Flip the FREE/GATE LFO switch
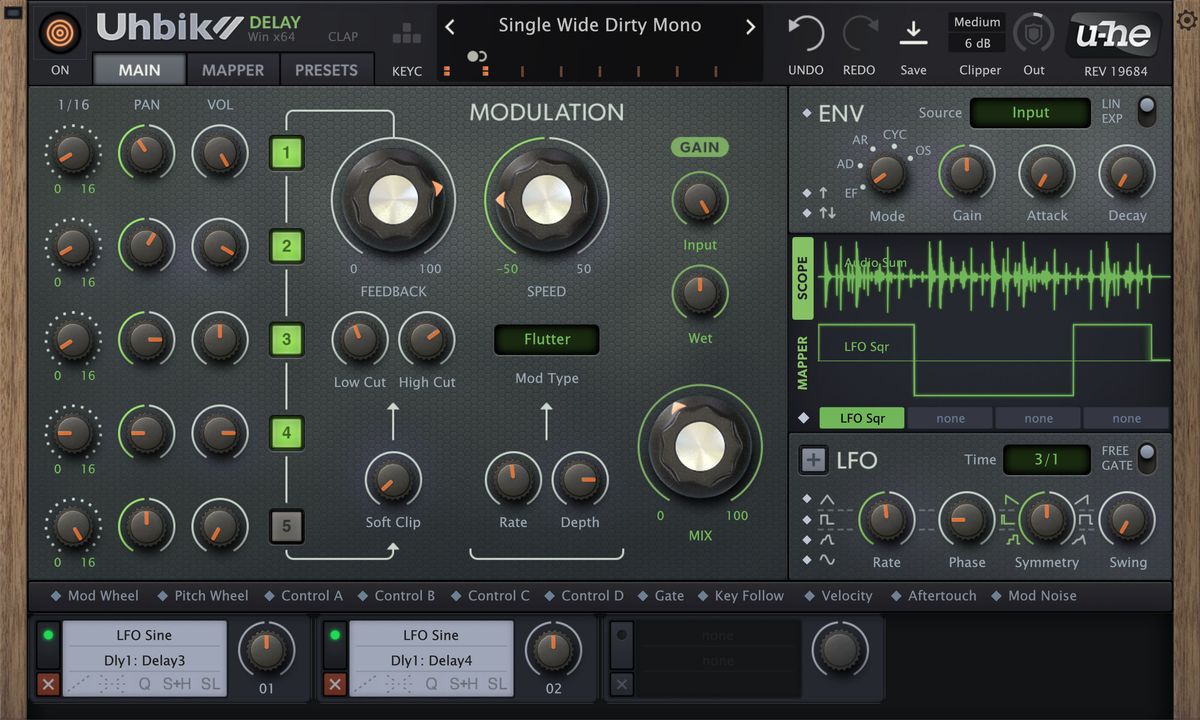1200x720 pixels. (x=1146, y=458)
